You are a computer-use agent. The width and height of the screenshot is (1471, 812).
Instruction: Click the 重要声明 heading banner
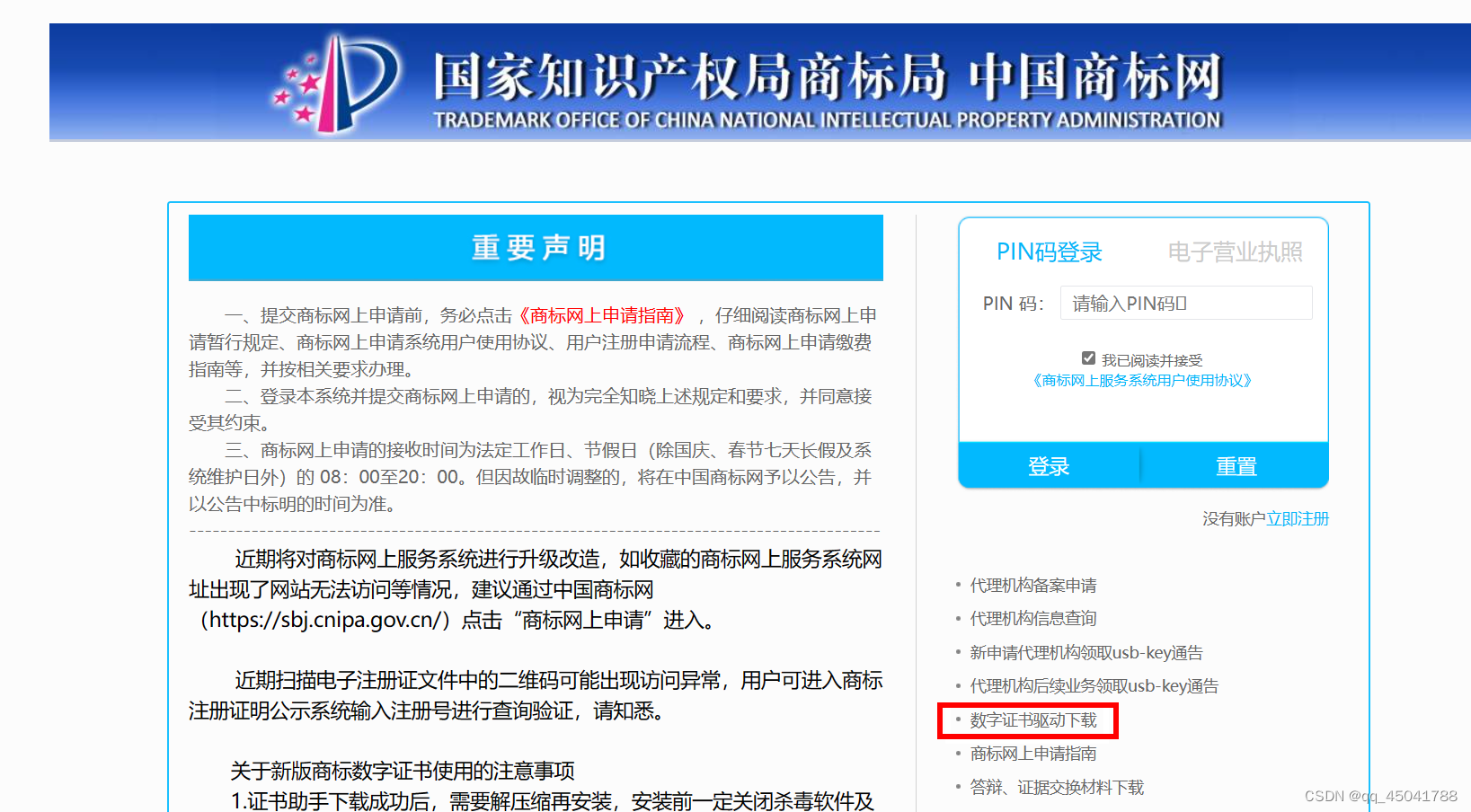tap(536, 248)
